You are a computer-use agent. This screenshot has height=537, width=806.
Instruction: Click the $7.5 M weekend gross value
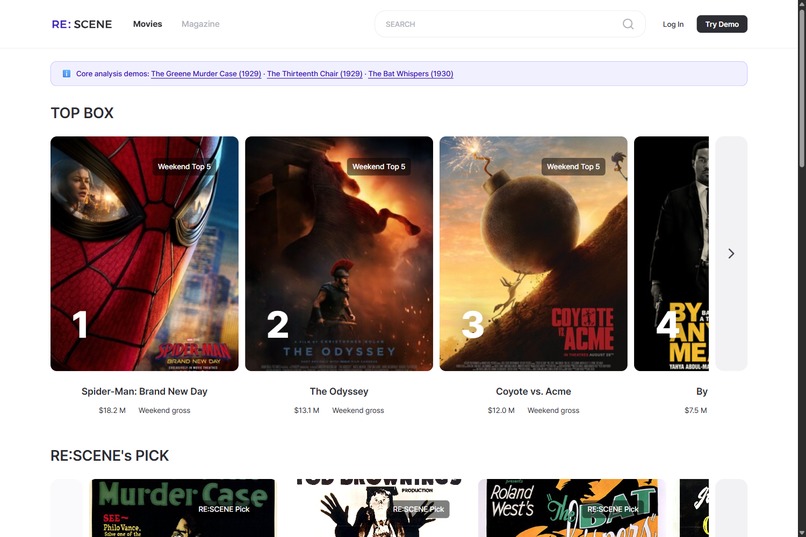click(x=695, y=411)
